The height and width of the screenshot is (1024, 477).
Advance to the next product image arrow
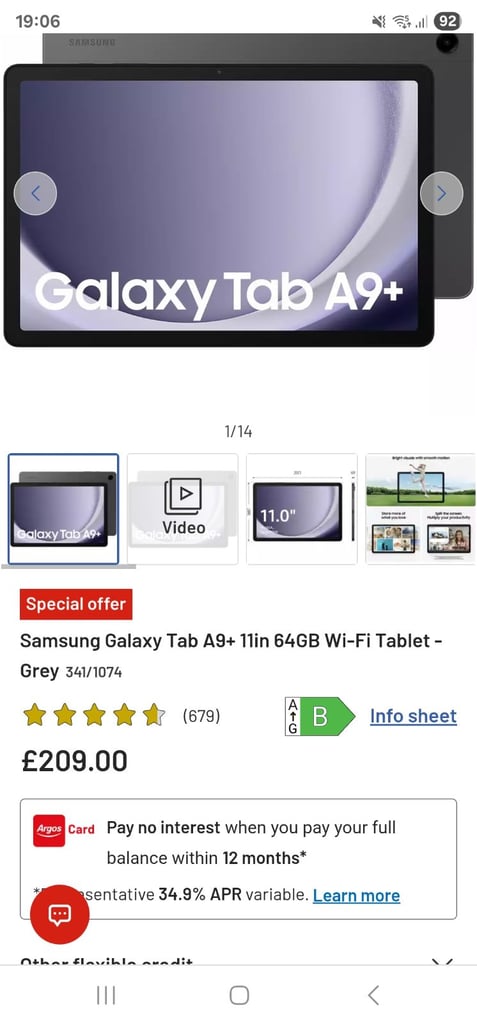click(442, 193)
